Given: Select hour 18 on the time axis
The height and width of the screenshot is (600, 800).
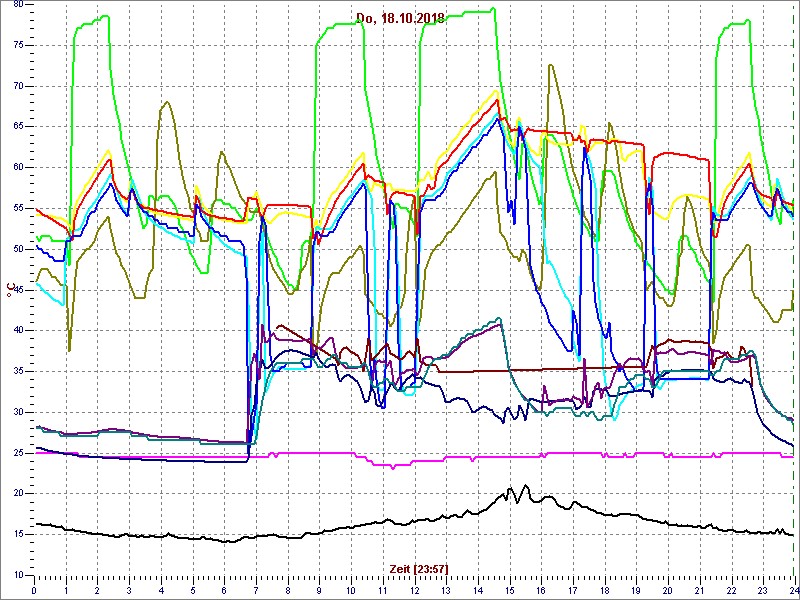Looking at the screenshot, I should 604,590.
